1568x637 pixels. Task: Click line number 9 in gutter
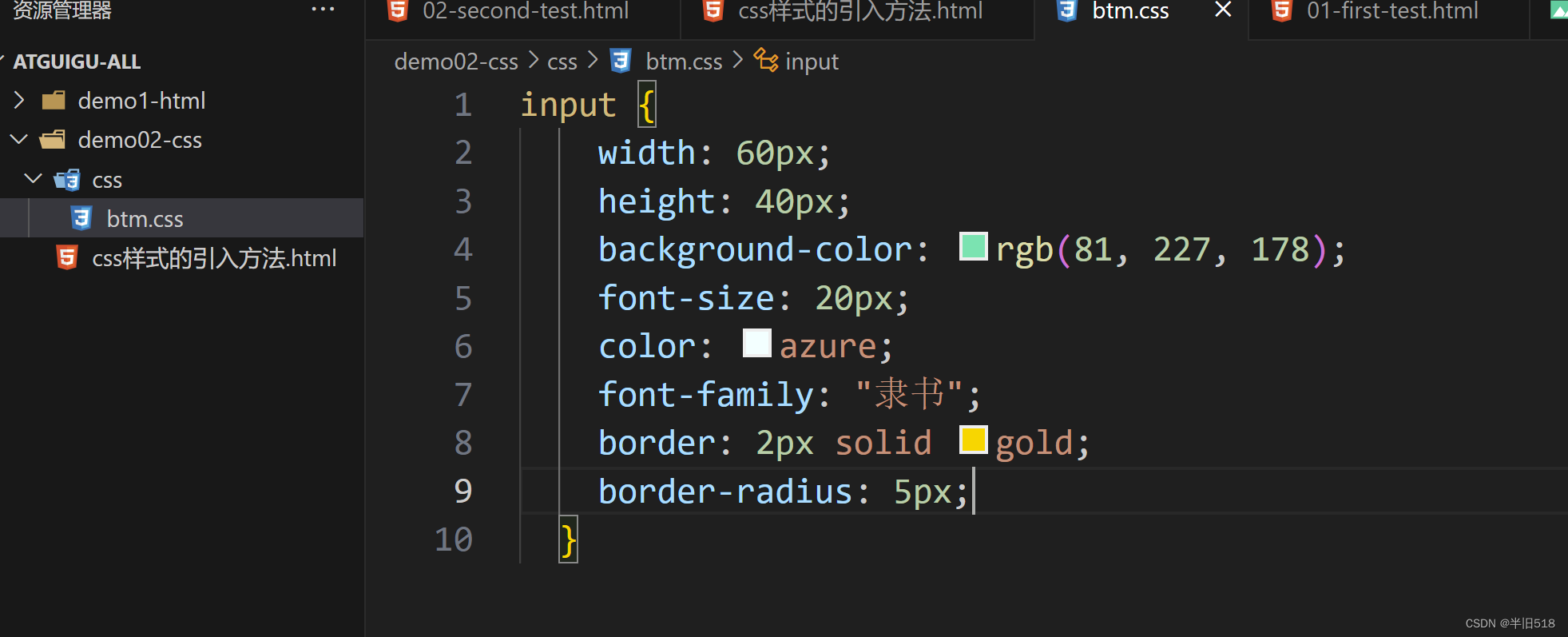click(463, 491)
